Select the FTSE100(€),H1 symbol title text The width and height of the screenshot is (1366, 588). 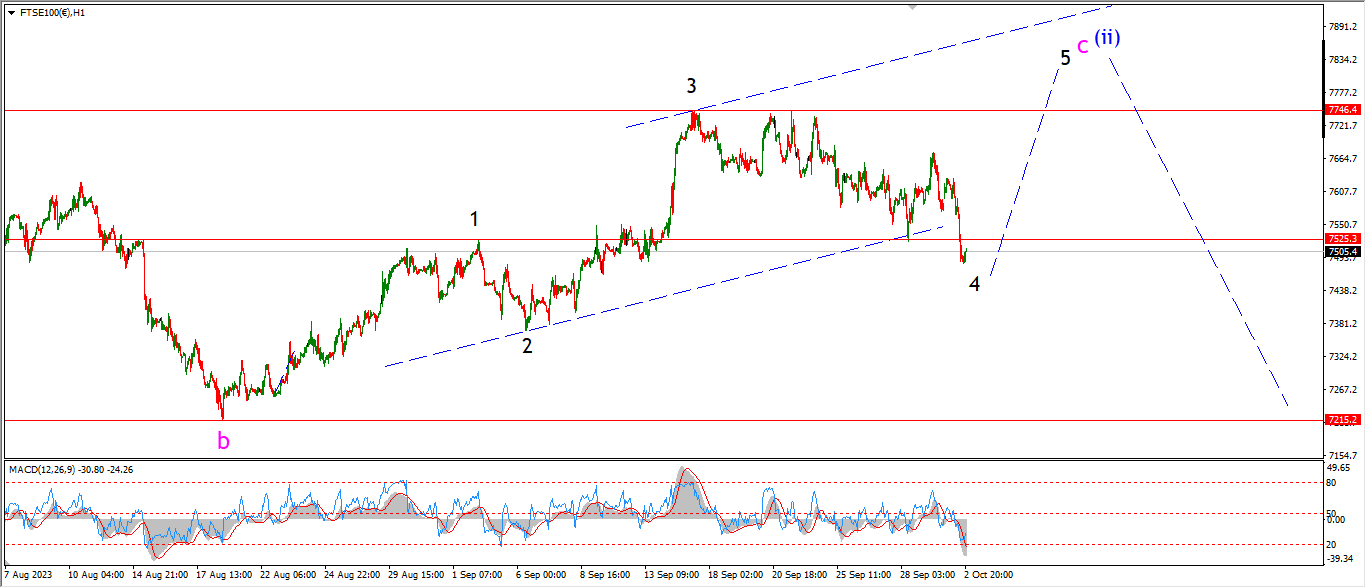[52, 13]
